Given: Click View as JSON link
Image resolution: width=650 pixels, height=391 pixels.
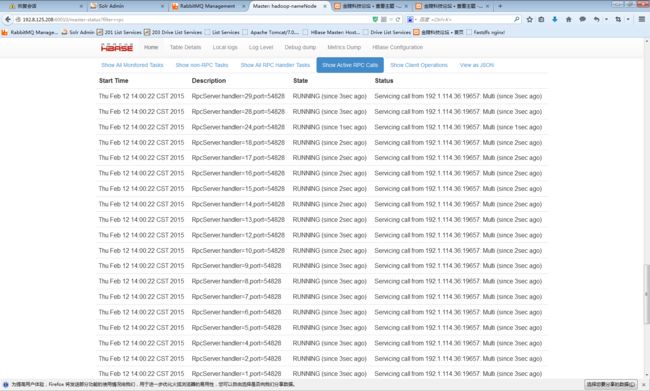Looking at the screenshot, I should (477, 65).
